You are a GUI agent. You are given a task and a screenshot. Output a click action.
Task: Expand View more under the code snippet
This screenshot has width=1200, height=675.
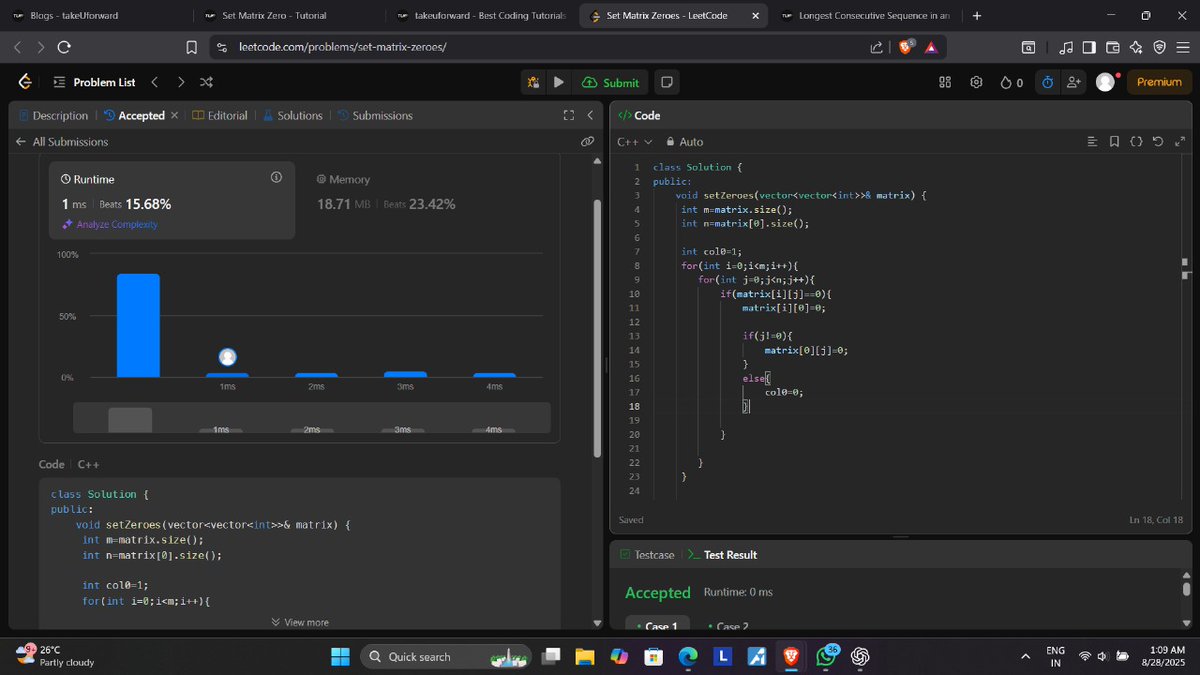coord(300,621)
